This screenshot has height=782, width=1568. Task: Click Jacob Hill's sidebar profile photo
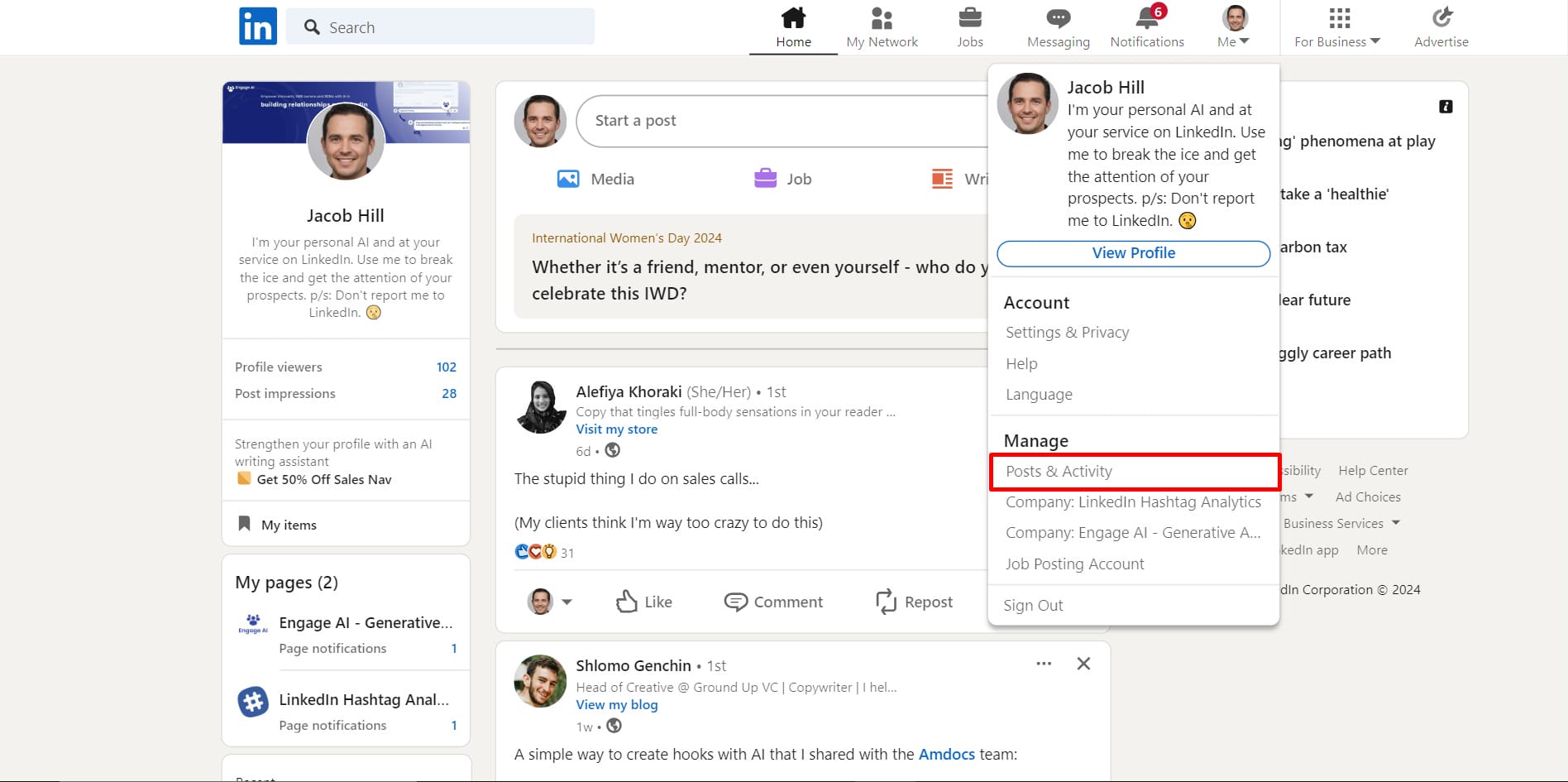click(346, 141)
